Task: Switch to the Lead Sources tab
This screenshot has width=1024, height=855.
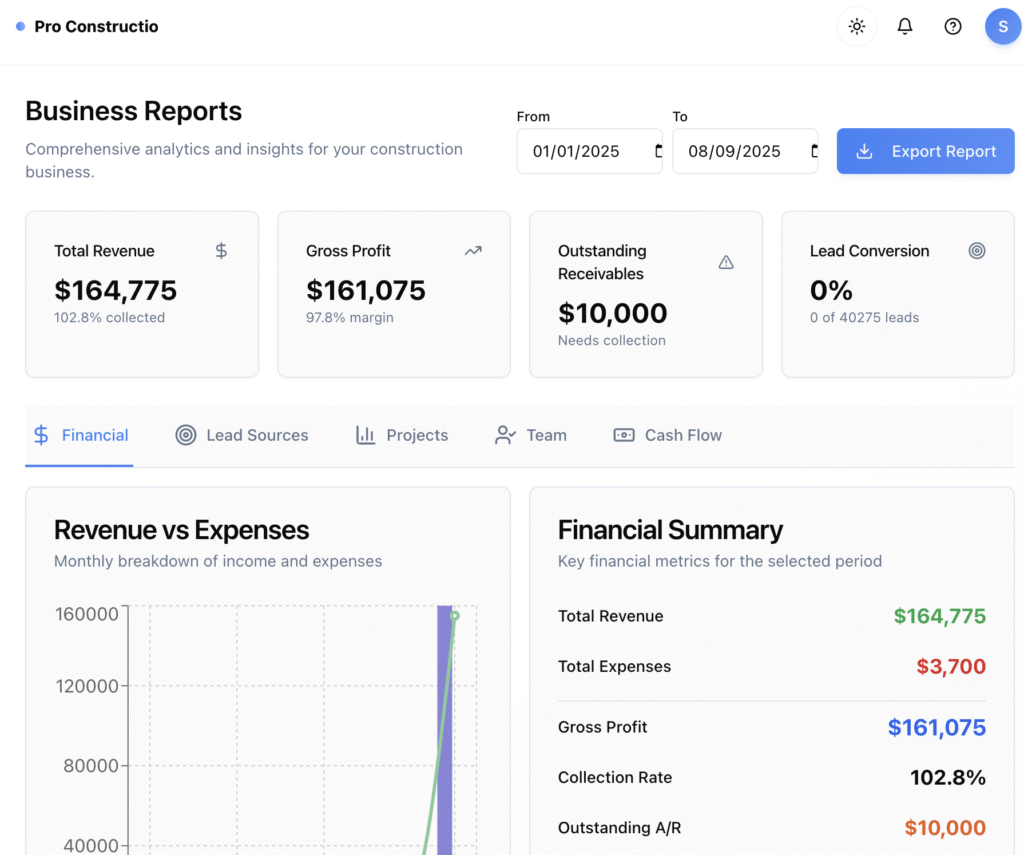Action: 242,435
